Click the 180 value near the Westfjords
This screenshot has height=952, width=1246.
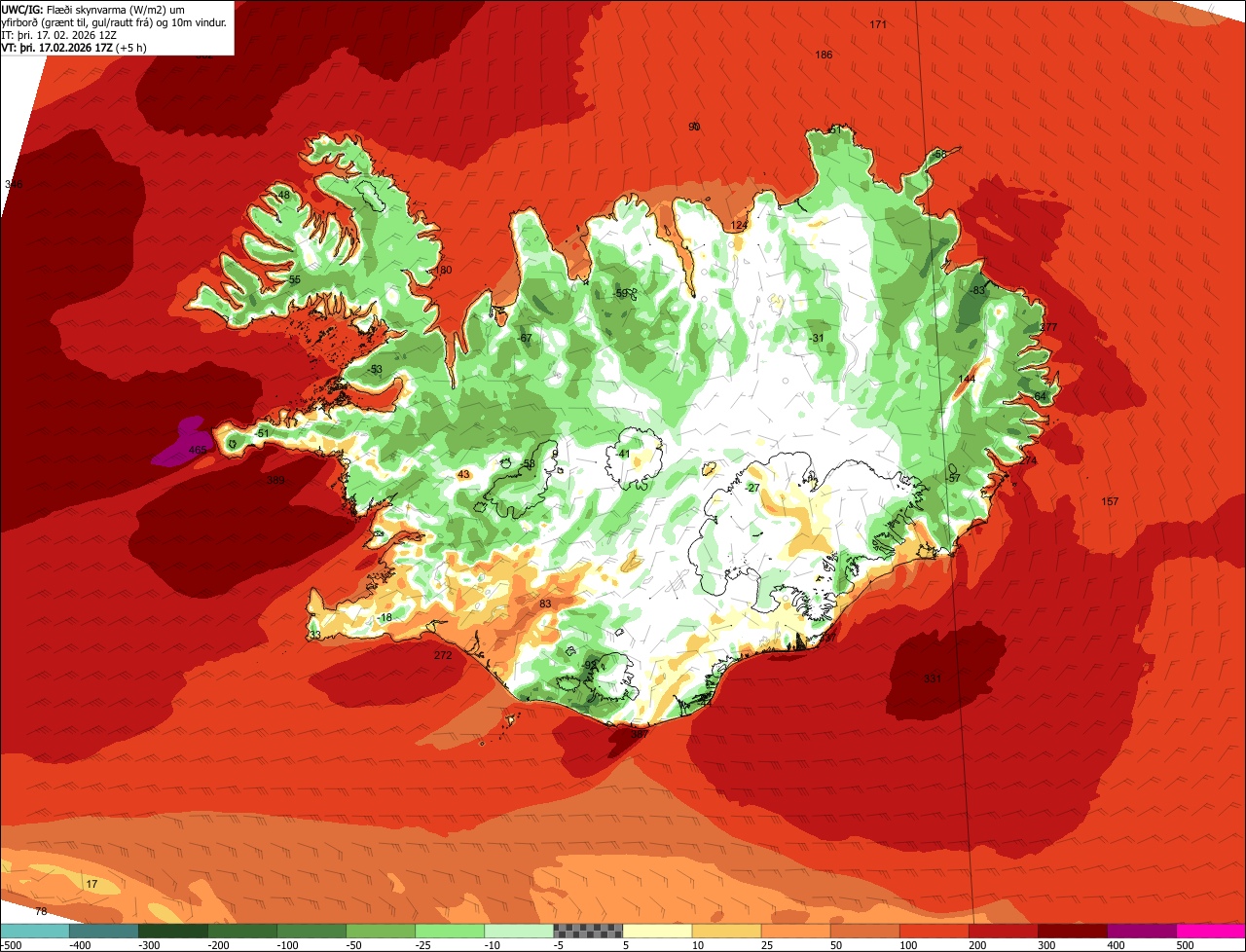444,271
